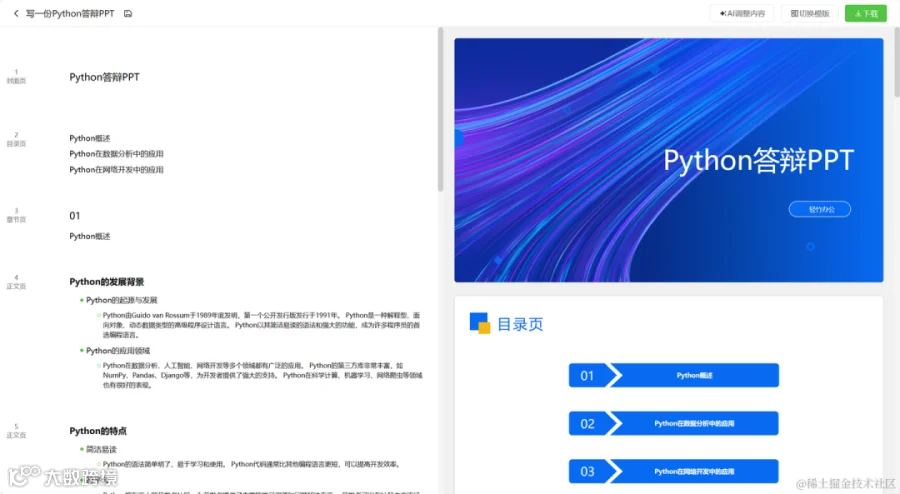Click the pill button on cover slide
The width and height of the screenshot is (900, 494).
click(820, 209)
